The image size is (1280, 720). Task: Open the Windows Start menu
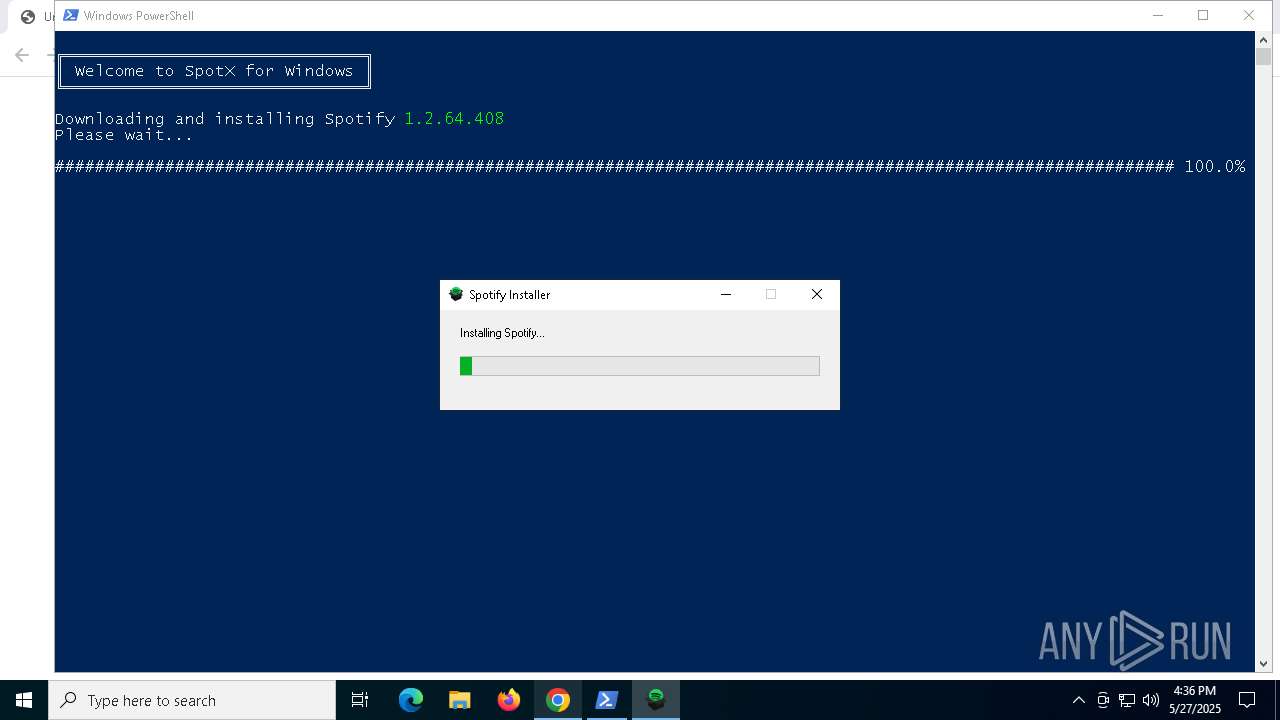click(x=24, y=700)
